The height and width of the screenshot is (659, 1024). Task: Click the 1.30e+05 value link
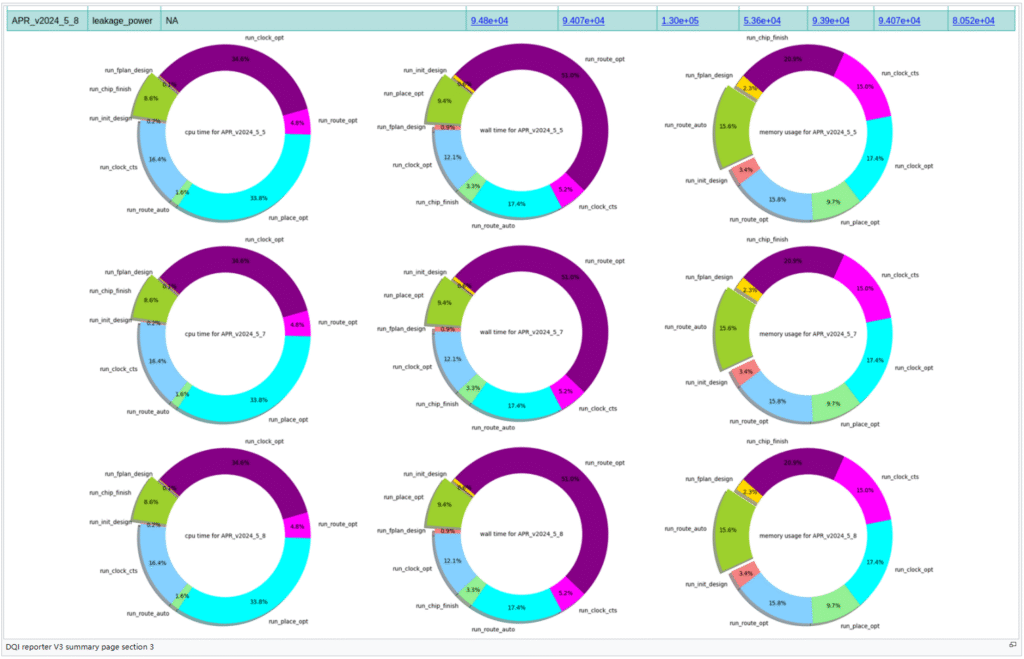pos(680,21)
